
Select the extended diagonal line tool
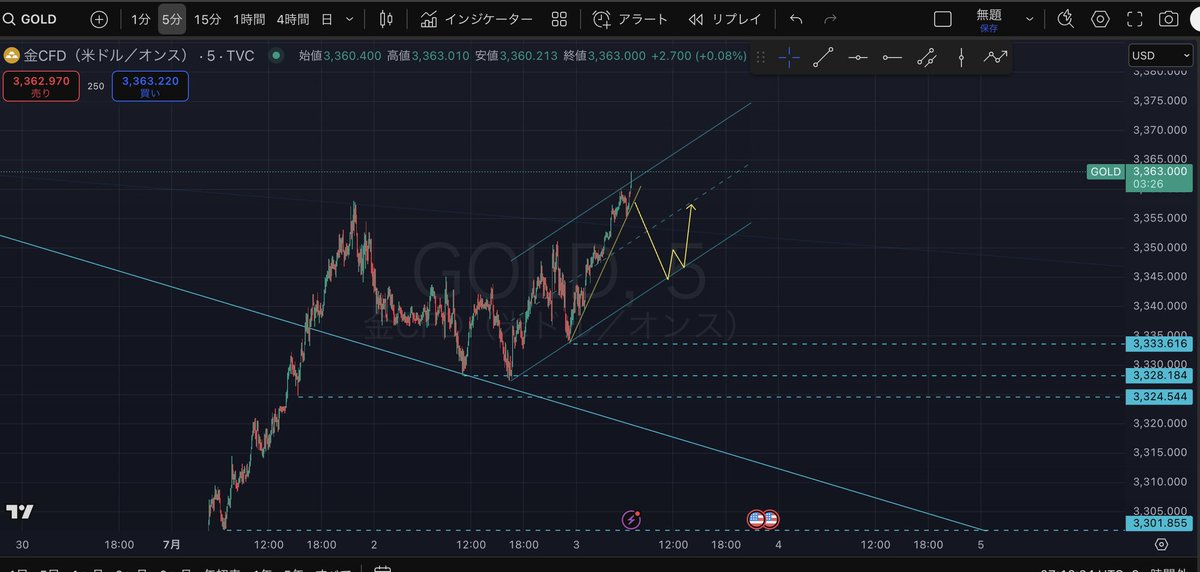pyautogui.click(x=927, y=58)
